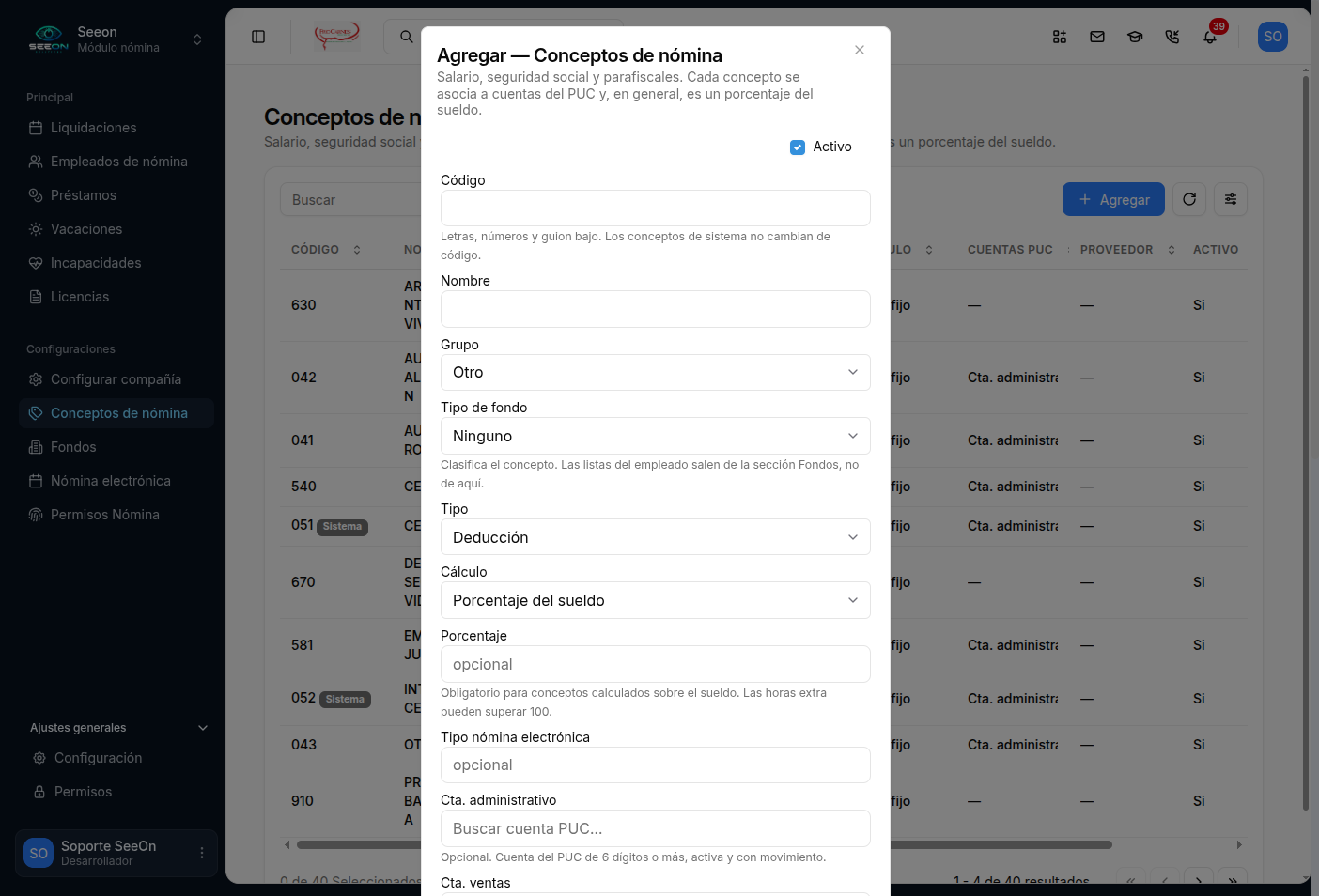The width and height of the screenshot is (1319, 896).
Task: Open the Cálculo dropdown
Action: pos(656,600)
